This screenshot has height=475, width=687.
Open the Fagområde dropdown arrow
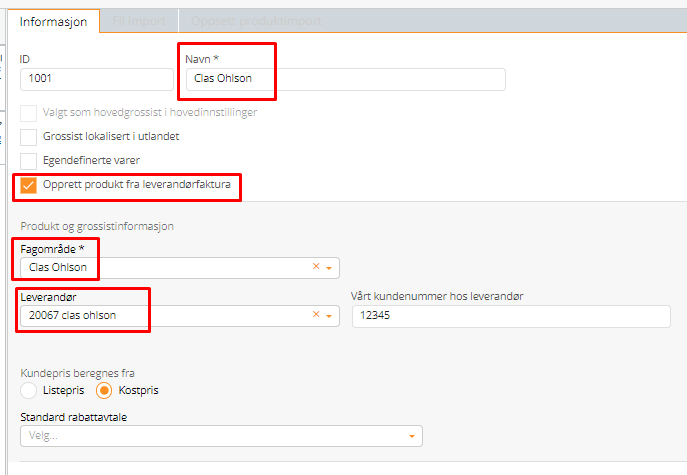329,268
